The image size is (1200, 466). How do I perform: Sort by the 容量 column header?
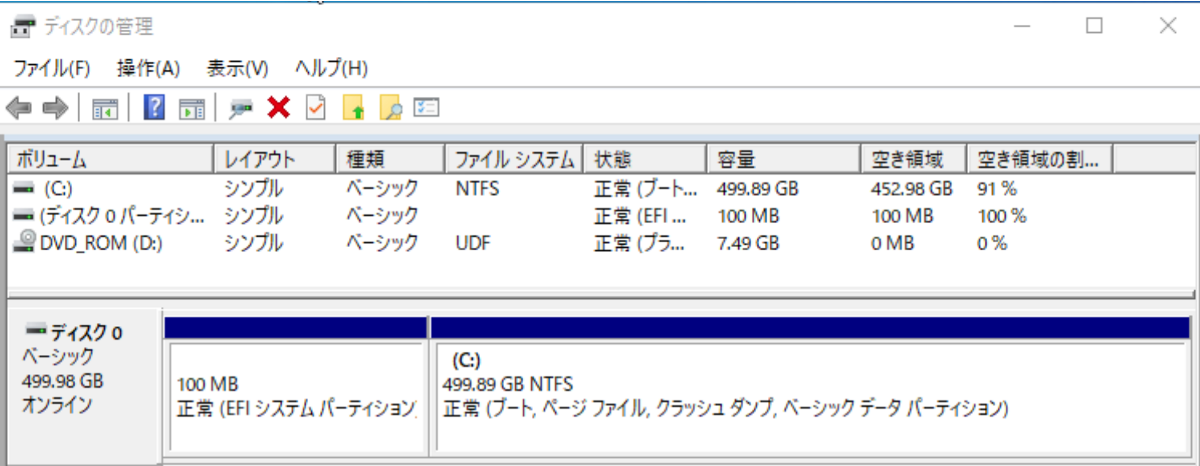tap(784, 159)
